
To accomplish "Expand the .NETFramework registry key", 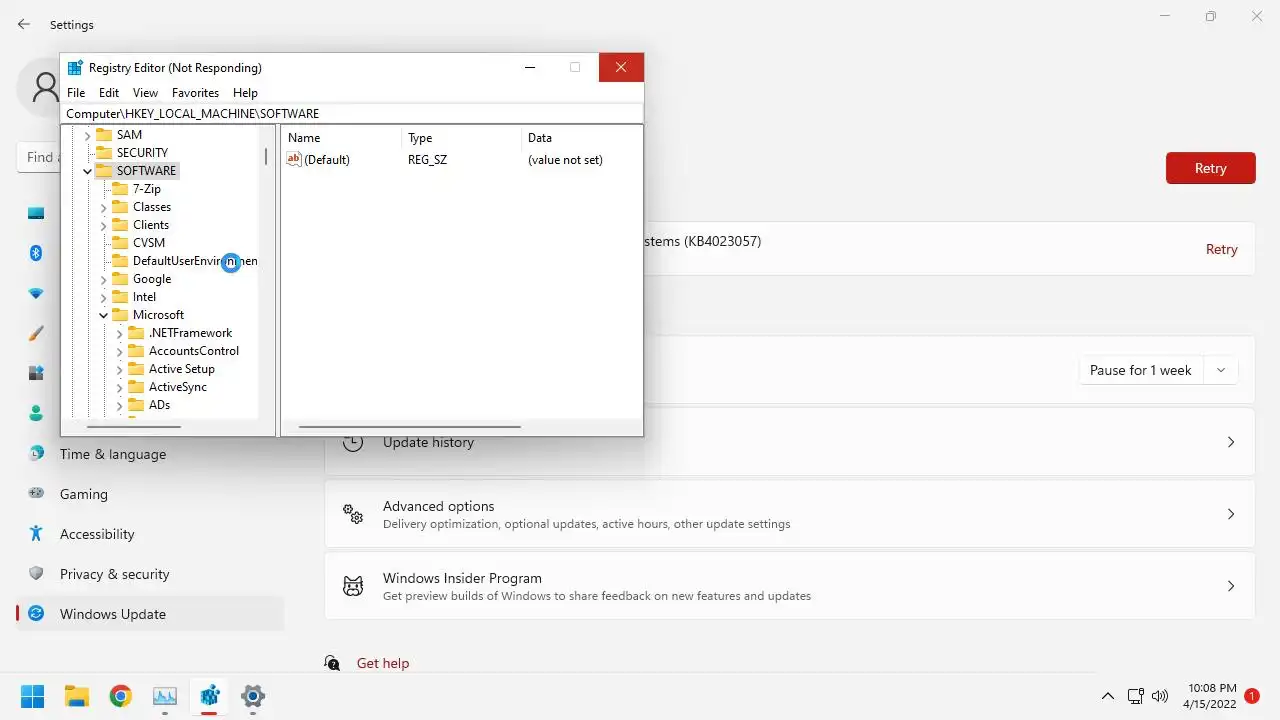I will [119, 333].
